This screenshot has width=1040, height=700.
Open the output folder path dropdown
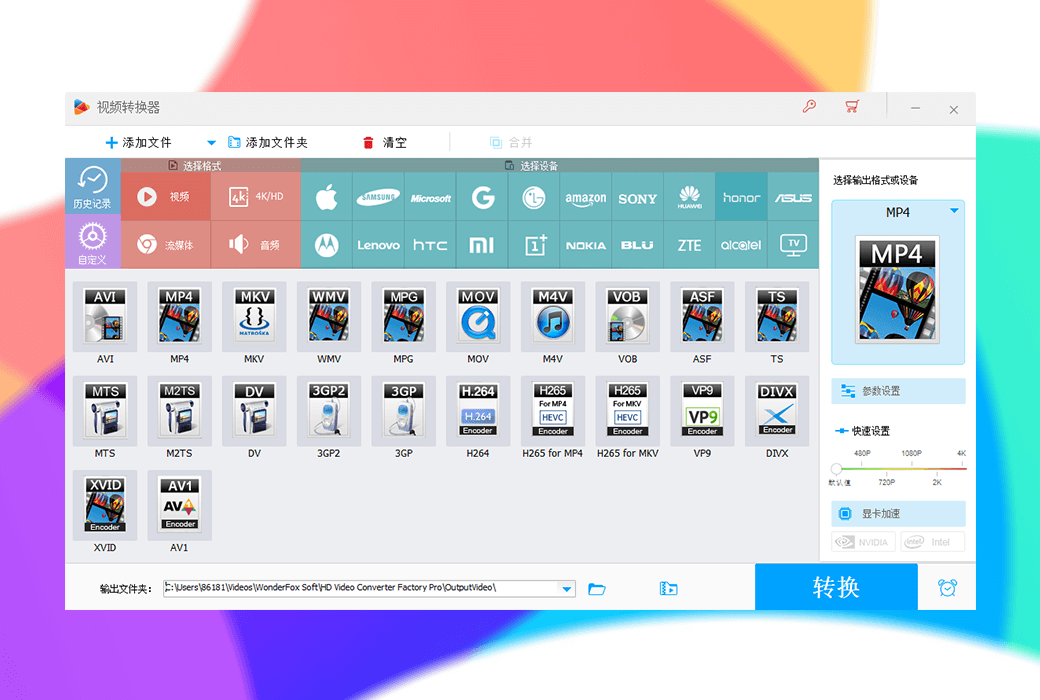(x=566, y=588)
